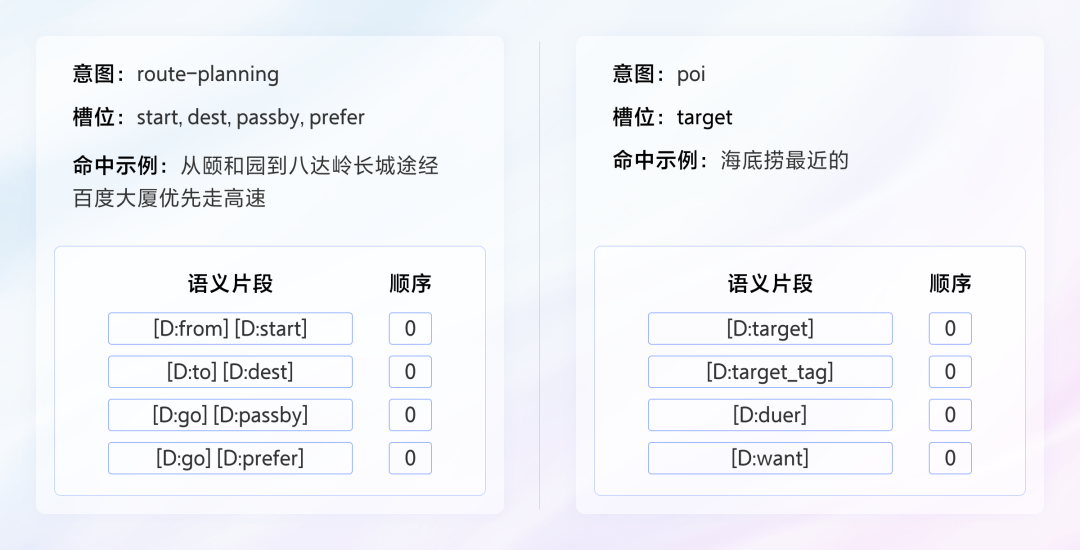Image resolution: width=1080 pixels, height=550 pixels.
Task: Click the [D:from] [D:start] semantic fragment field
Action: tap(230, 328)
